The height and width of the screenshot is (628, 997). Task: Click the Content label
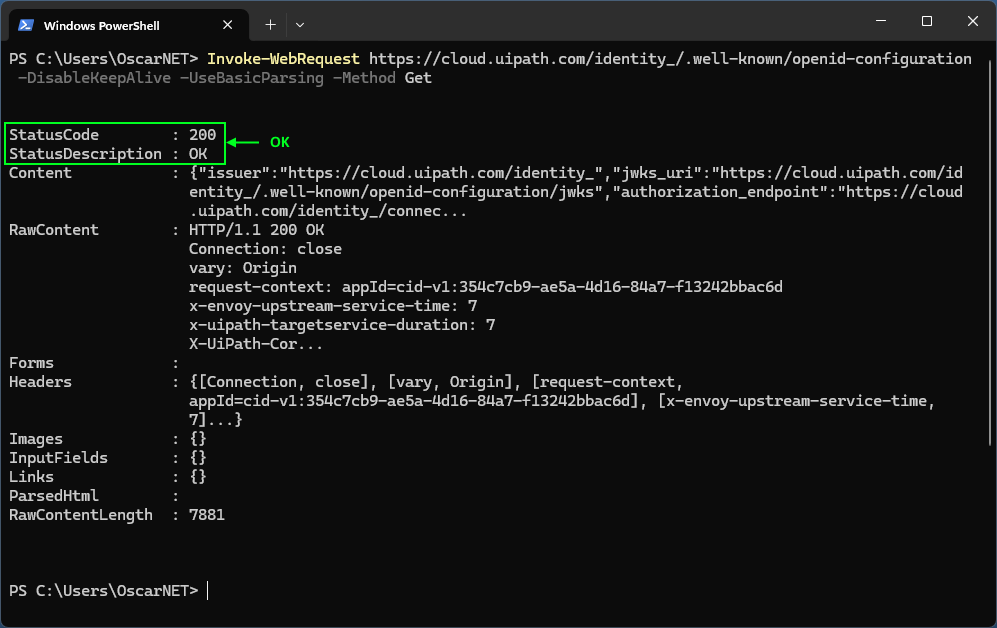(40, 173)
